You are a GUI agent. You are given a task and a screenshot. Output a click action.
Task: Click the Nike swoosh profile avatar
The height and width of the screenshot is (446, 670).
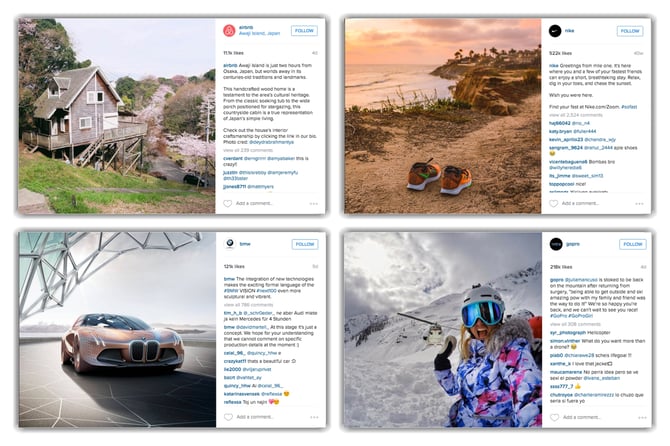tap(555, 31)
